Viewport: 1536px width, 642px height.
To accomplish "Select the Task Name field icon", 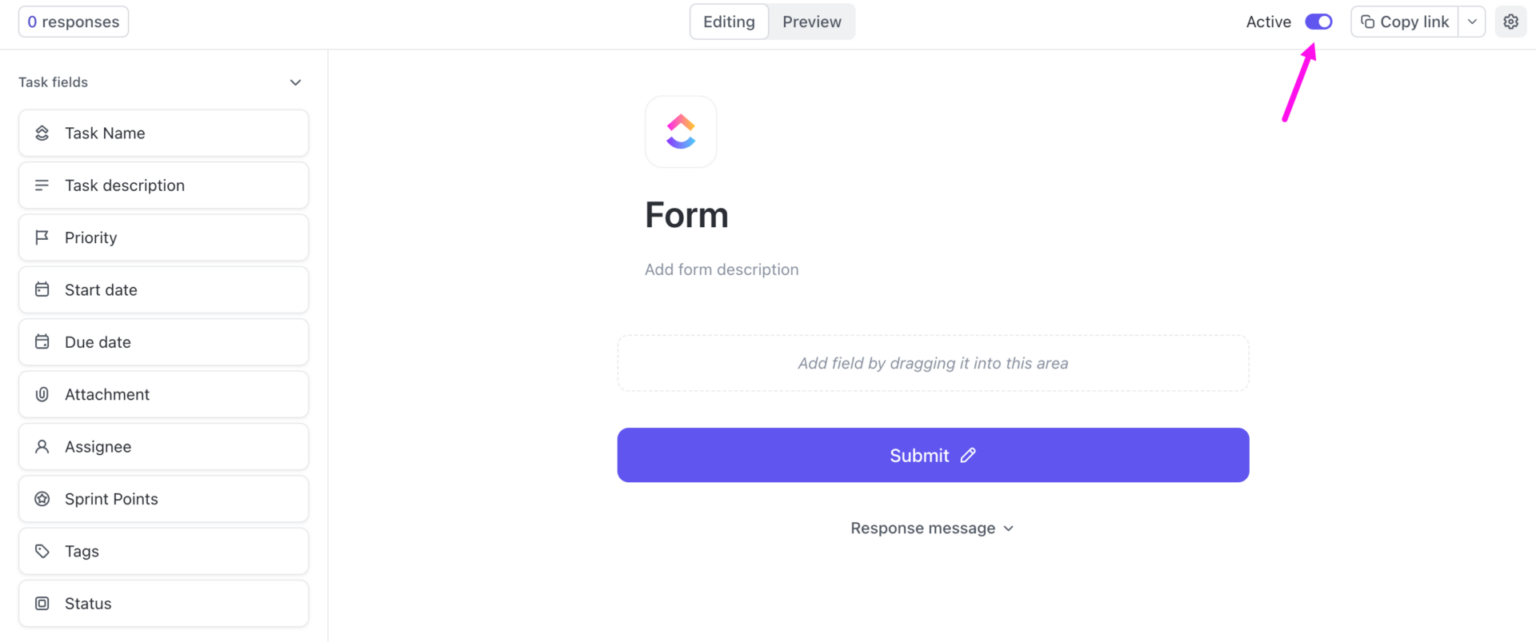I will coord(41,132).
